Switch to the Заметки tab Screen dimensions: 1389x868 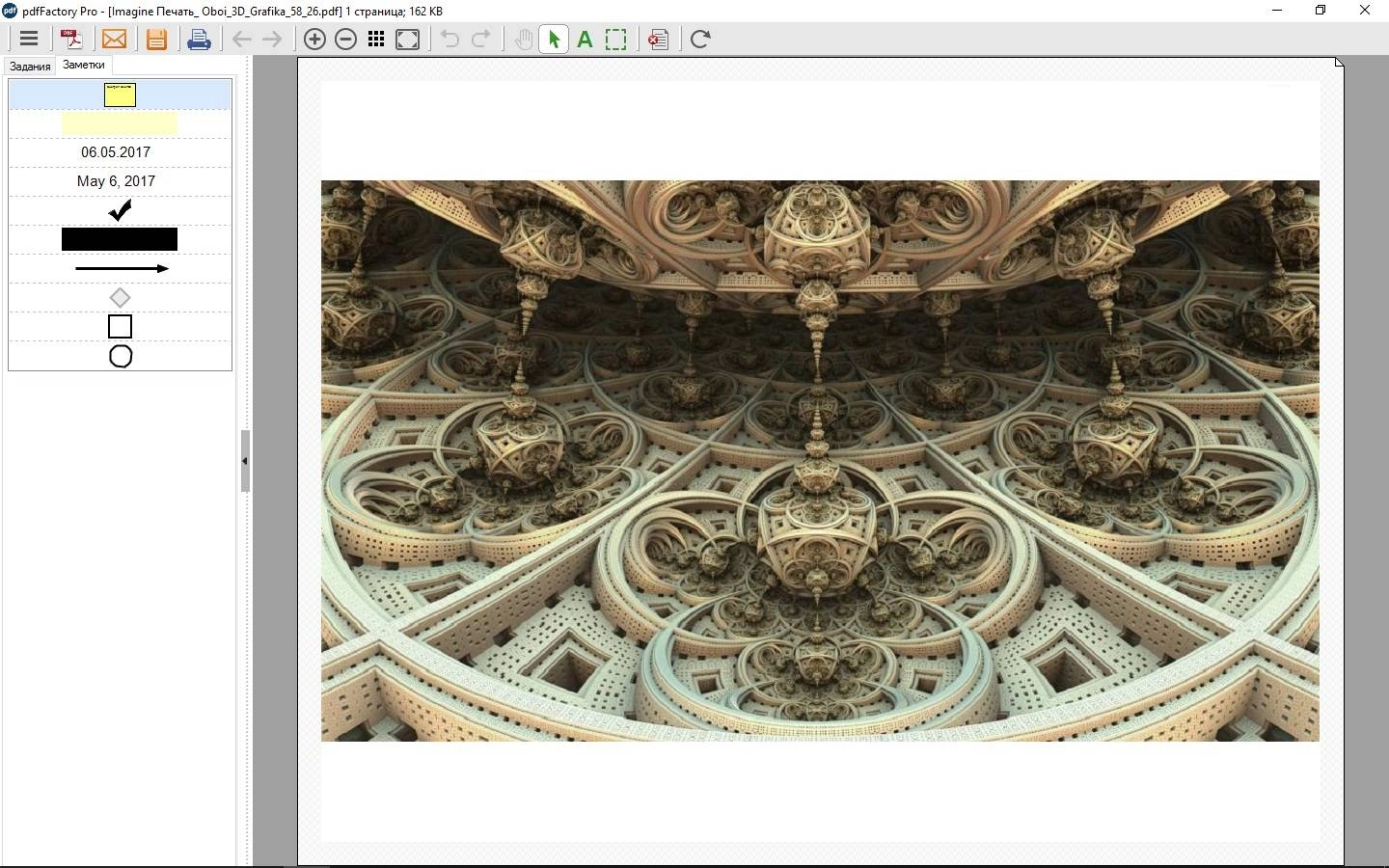(84, 65)
